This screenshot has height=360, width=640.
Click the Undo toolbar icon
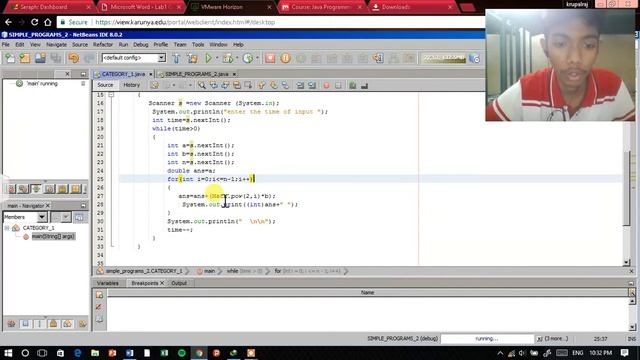pos(74,58)
